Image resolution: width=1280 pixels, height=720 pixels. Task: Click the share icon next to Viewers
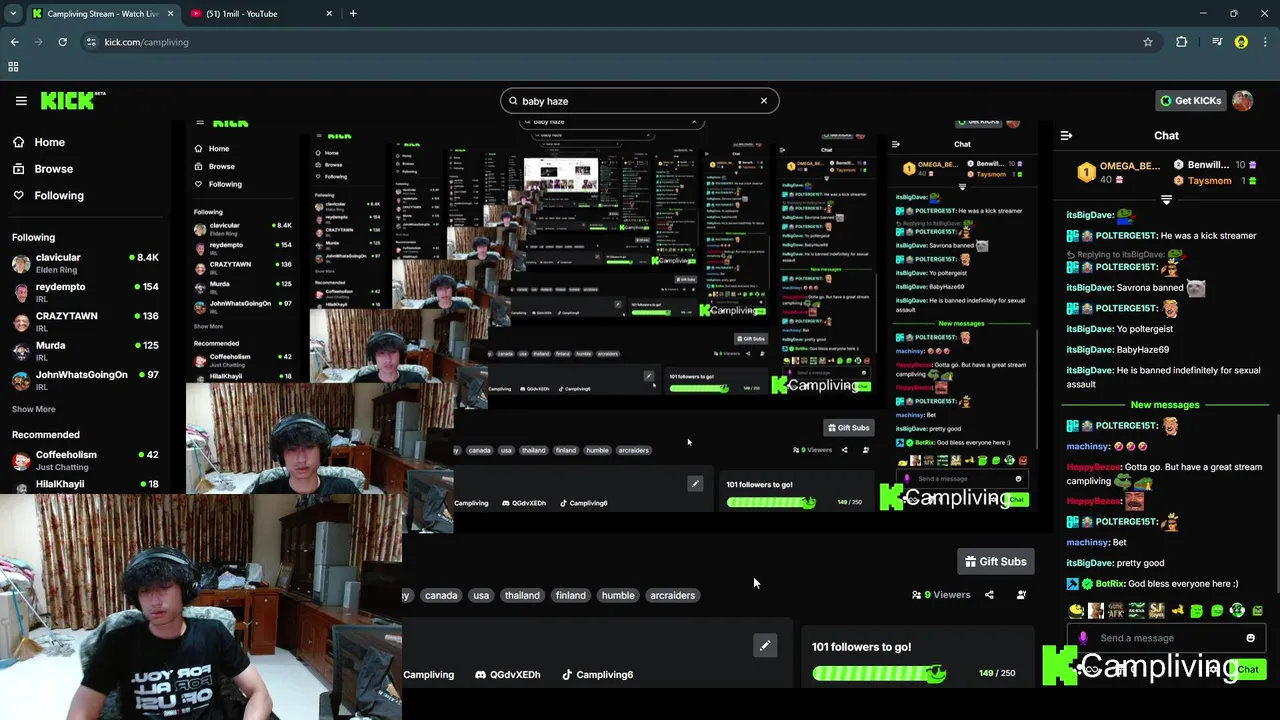(x=989, y=595)
